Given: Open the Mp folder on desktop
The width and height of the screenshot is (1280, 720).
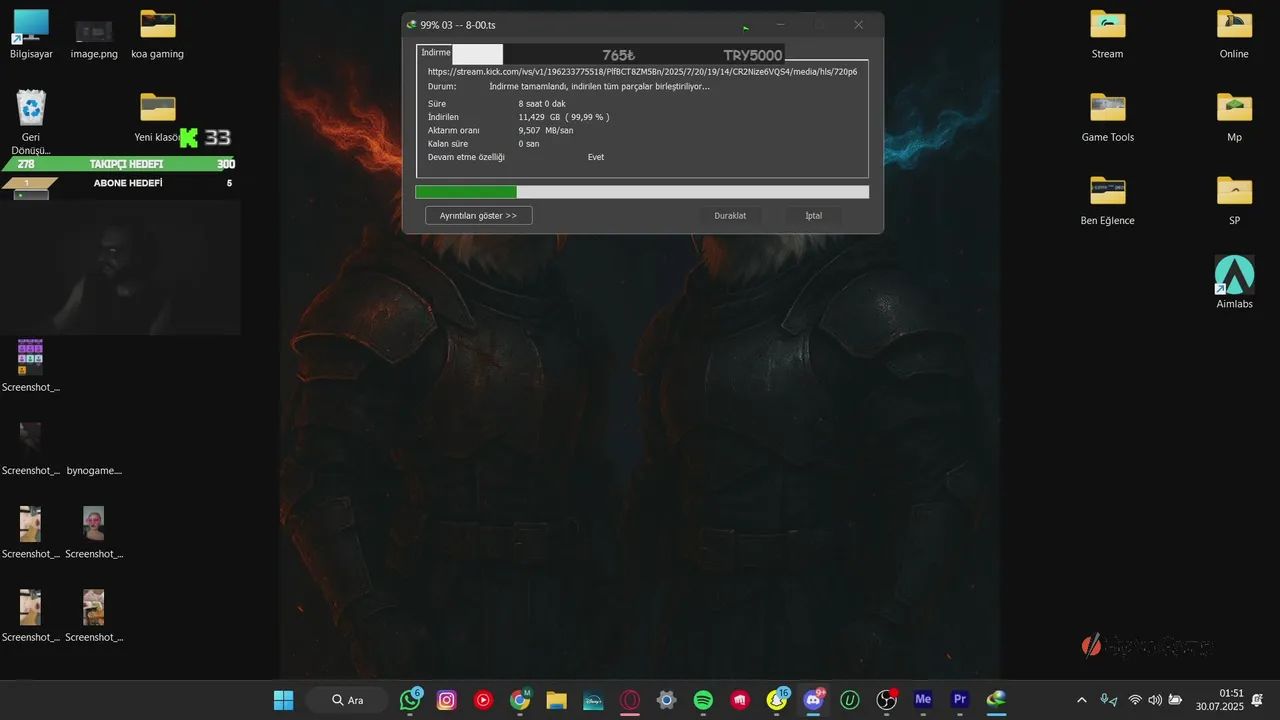Looking at the screenshot, I should tap(1234, 117).
